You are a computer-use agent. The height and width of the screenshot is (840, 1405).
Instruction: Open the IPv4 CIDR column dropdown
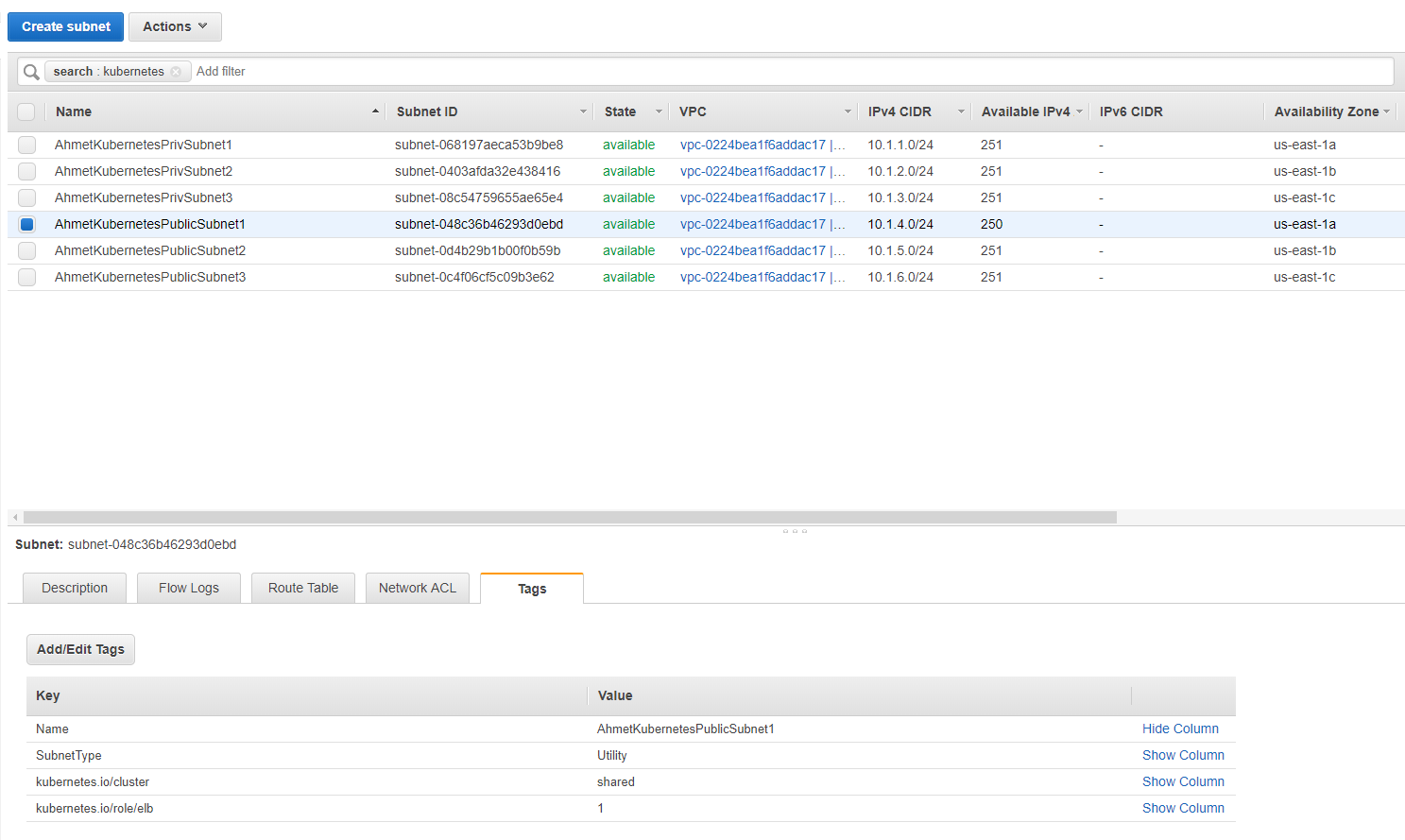coord(961,111)
